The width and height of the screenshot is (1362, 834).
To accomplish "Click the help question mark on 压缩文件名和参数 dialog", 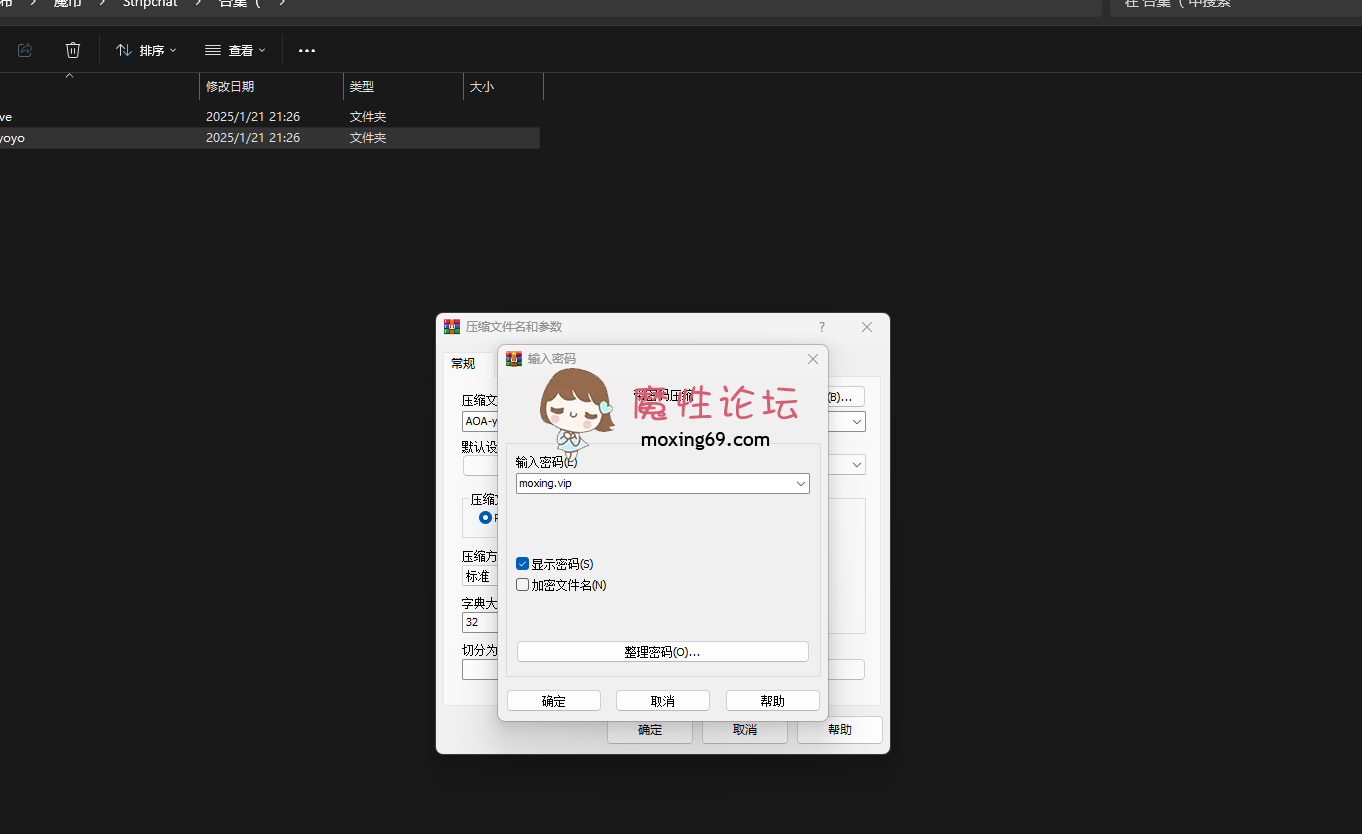I will (x=821, y=327).
